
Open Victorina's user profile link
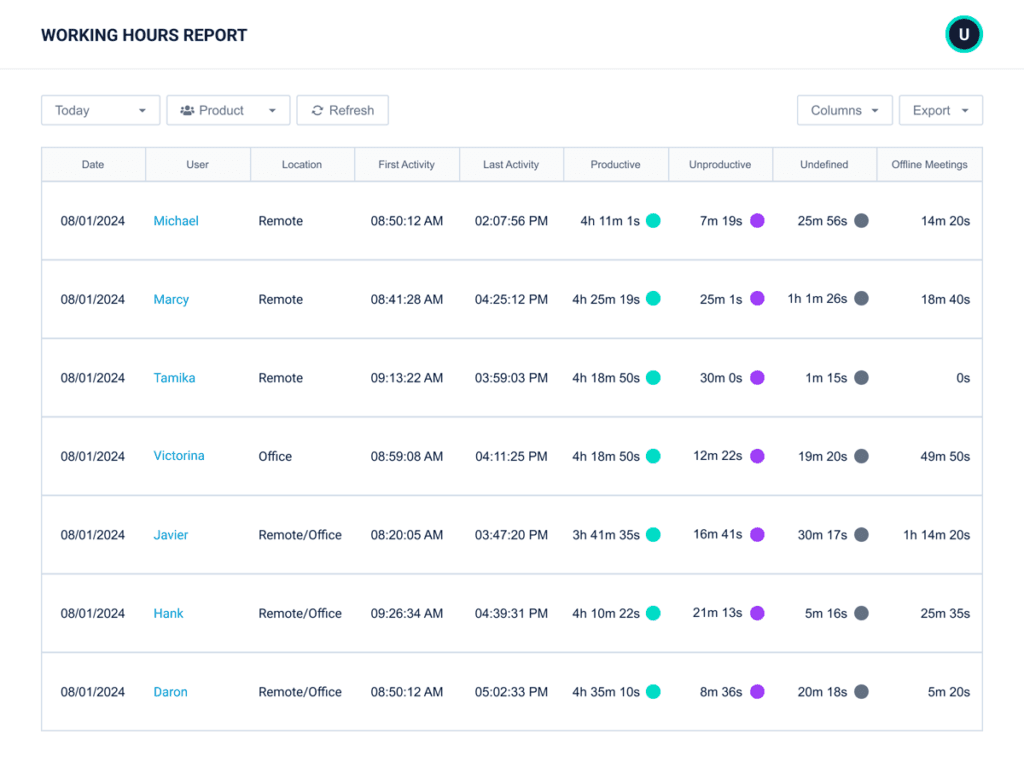pyautogui.click(x=178, y=456)
